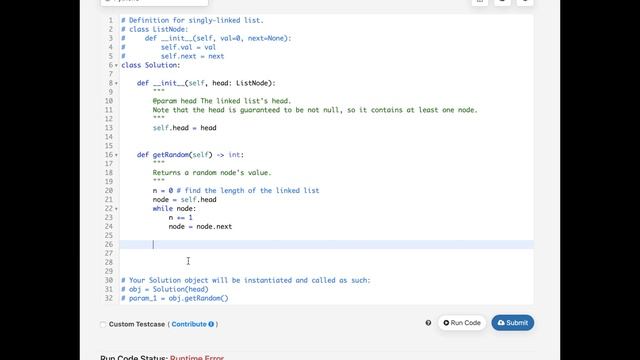Collapse the while node loop fold arrow
This screenshot has height=360, width=640.
116,209
